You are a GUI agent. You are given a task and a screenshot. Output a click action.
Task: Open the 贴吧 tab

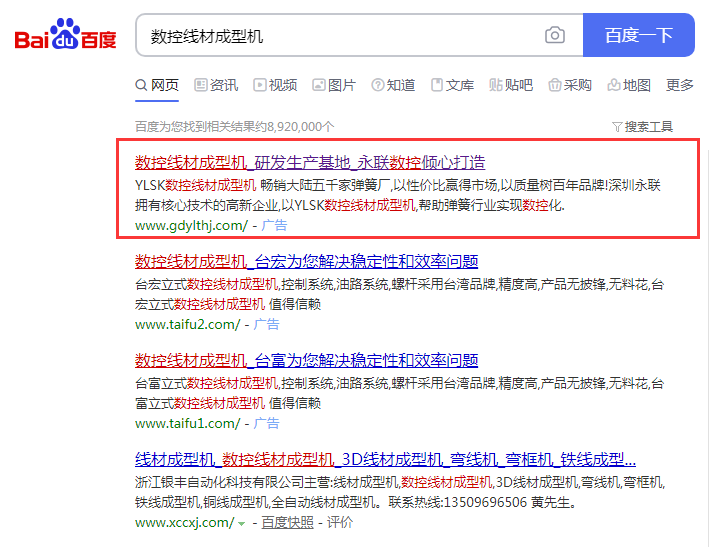[x=511, y=86]
